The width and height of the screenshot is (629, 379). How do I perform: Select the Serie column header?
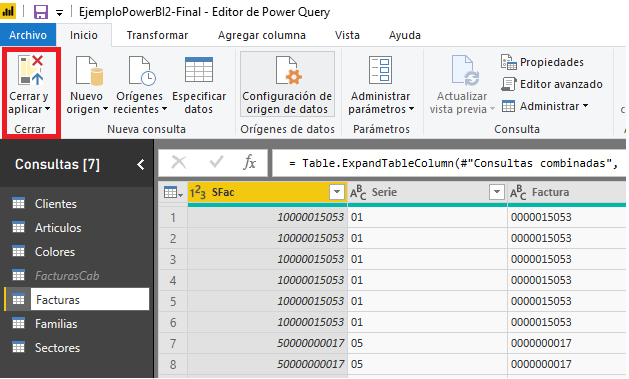[x=427, y=193]
